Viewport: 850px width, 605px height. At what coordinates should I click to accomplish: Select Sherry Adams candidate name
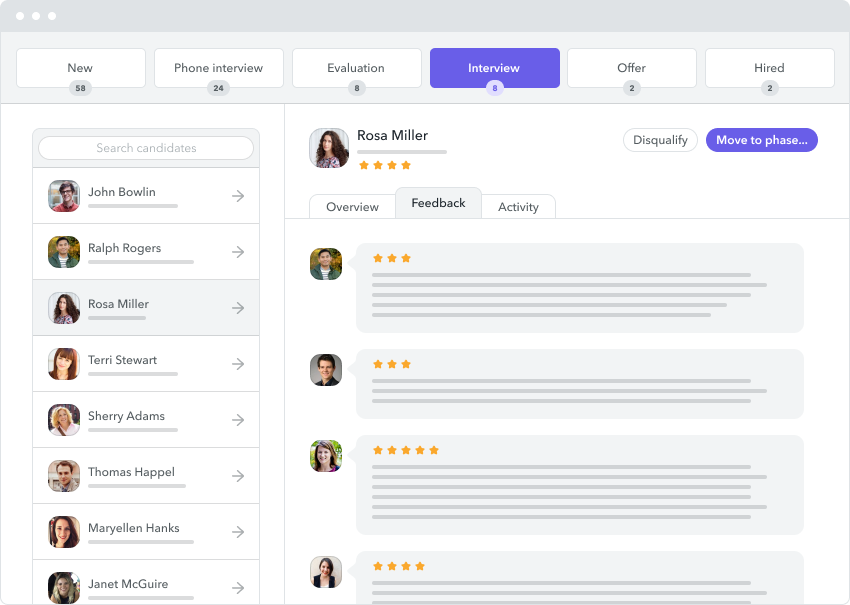point(126,416)
